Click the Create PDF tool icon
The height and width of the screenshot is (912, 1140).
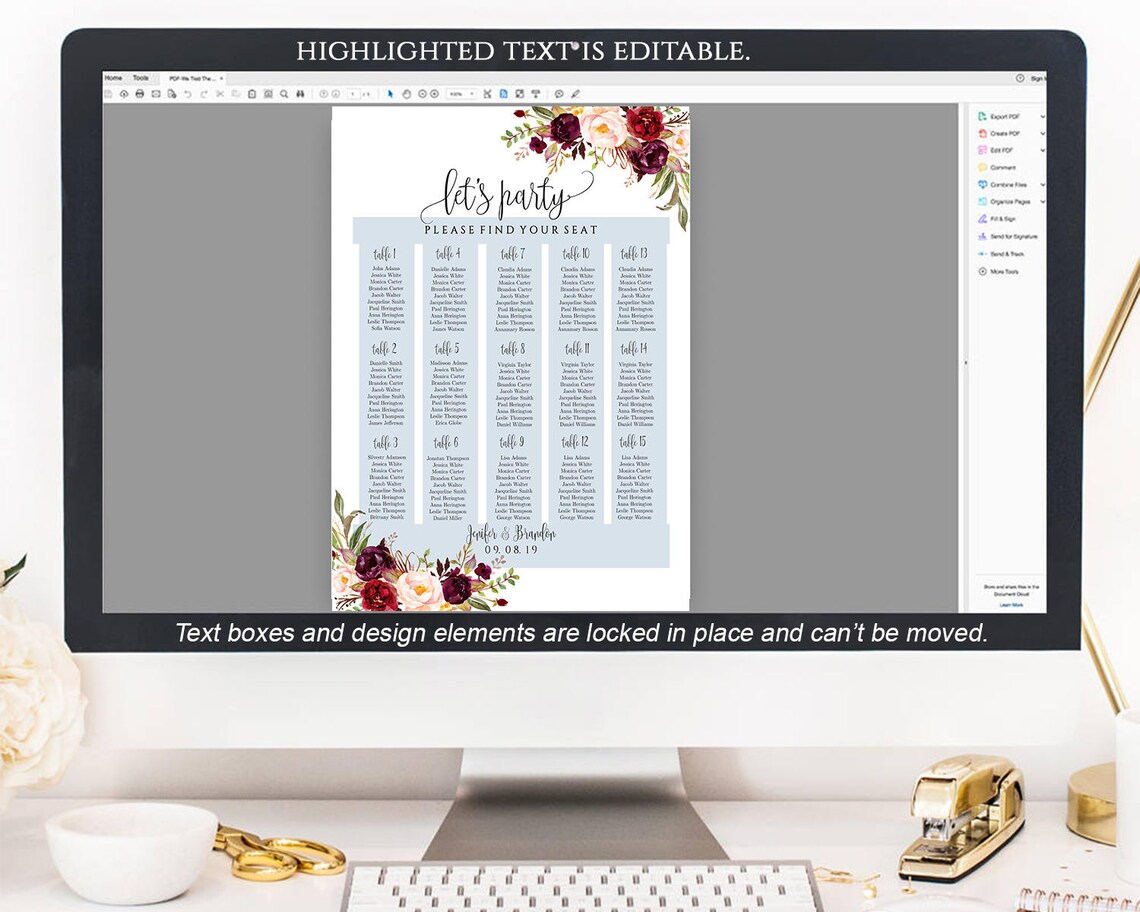pyautogui.click(x=983, y=133)
